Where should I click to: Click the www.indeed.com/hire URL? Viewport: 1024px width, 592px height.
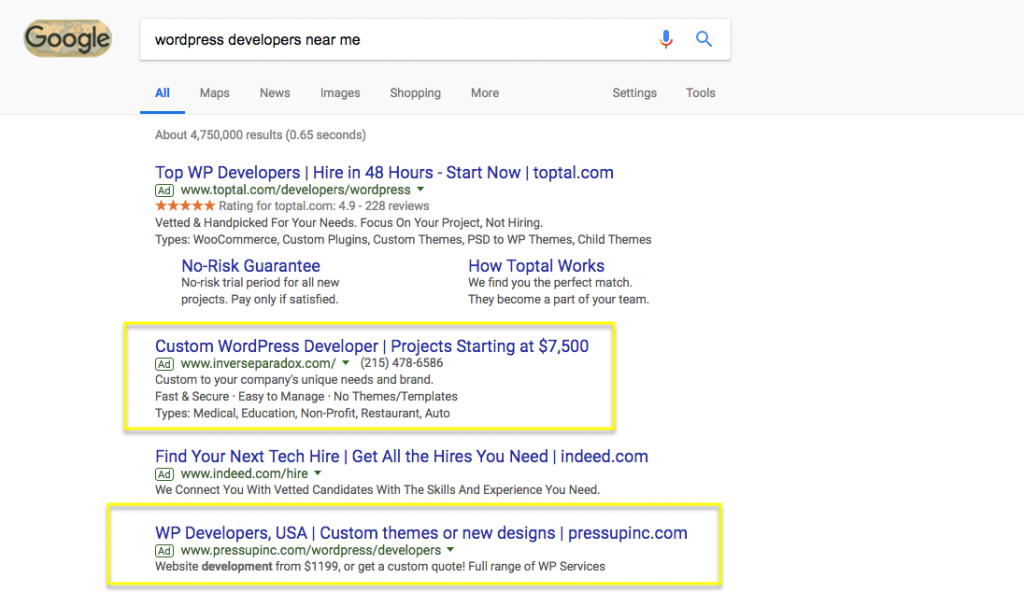coord(244,474)
